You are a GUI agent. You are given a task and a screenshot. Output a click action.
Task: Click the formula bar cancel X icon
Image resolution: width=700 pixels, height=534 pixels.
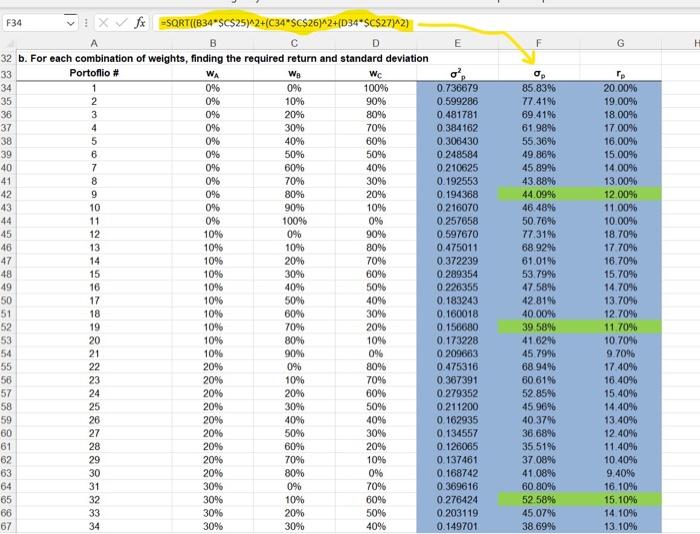click(x=103, y=23)
